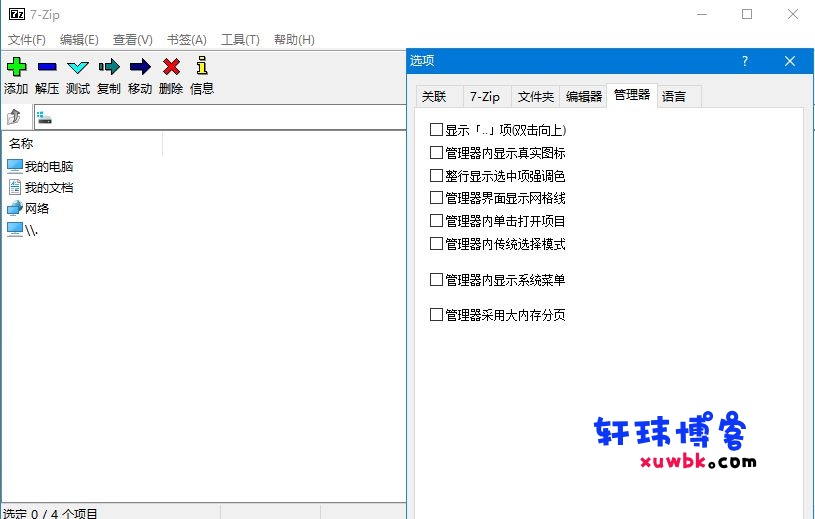Screen dimensions: 815x519
Task: Click the Info (信息) yellow icon
Action: pyautogui.click(x=202, y=65)
